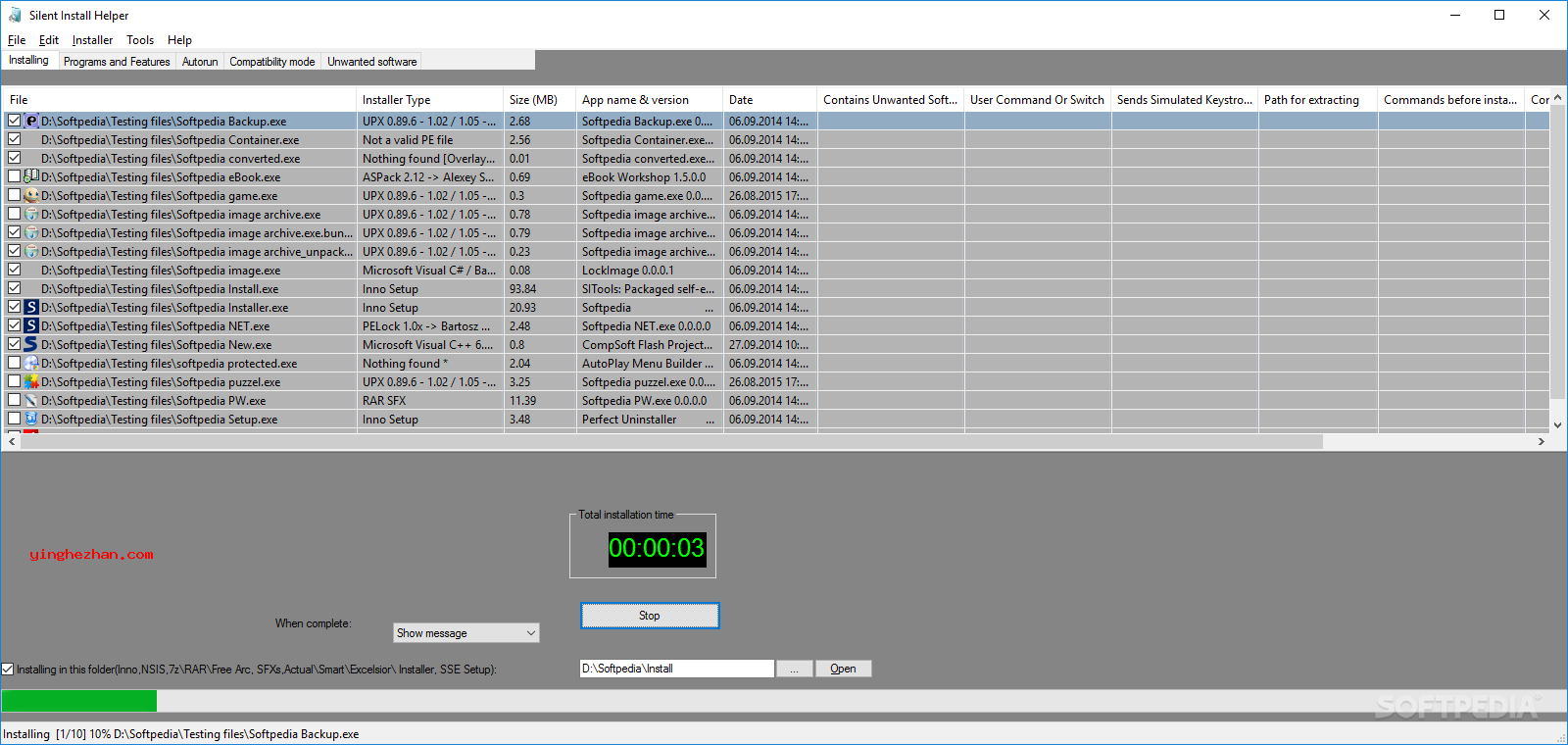Click 'Perfect Uninstaller' app name cell
The width and height of the screenshot is (1568, 745).
[650, 420]
